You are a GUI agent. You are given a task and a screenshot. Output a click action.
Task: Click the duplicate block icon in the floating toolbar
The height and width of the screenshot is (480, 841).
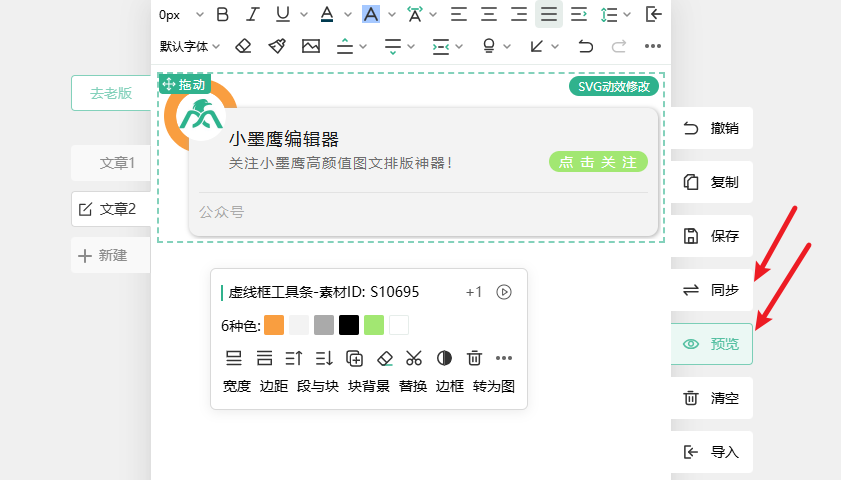pos(354,358)
